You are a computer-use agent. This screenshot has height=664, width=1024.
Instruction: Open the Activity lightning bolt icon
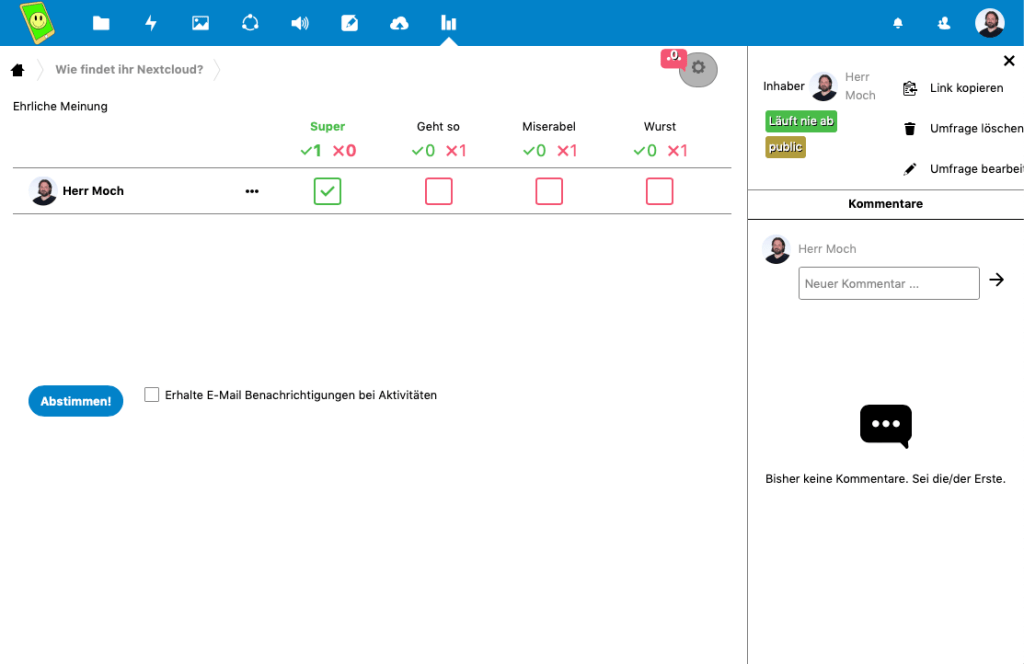click(x=151, y=23)
